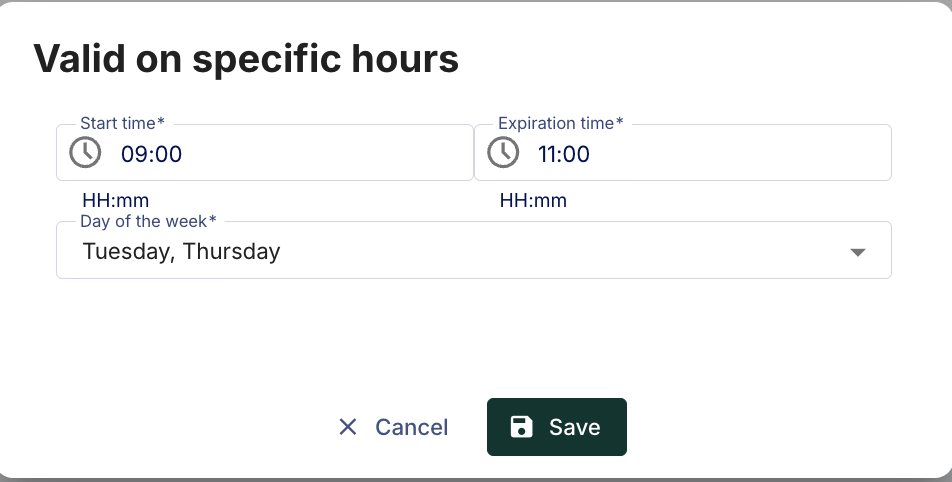Focus the Start time 09:00 field
This screenshot has height=482, width=952.
click(265, 152)
